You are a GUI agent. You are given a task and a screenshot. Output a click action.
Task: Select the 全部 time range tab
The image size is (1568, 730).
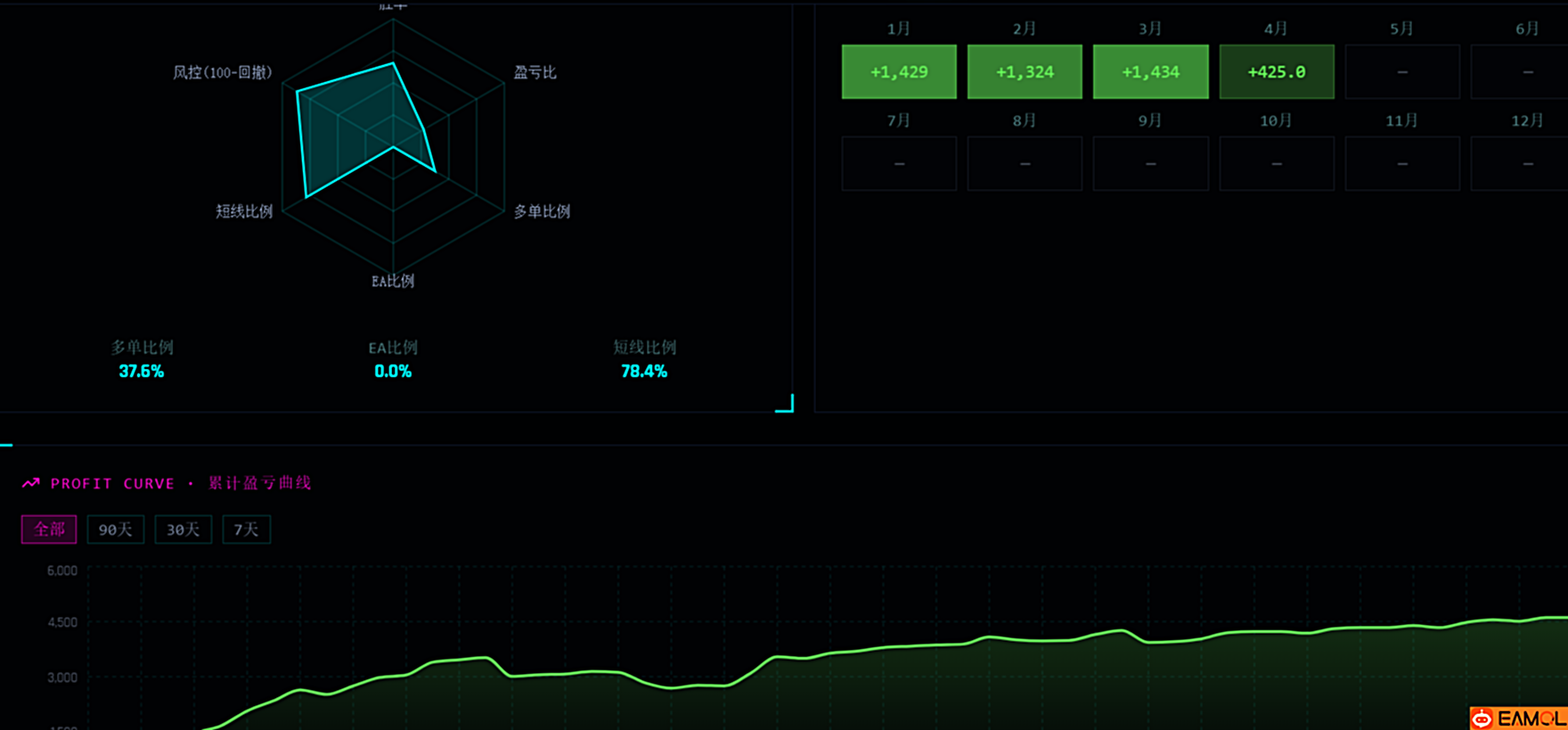pos(49,529)
